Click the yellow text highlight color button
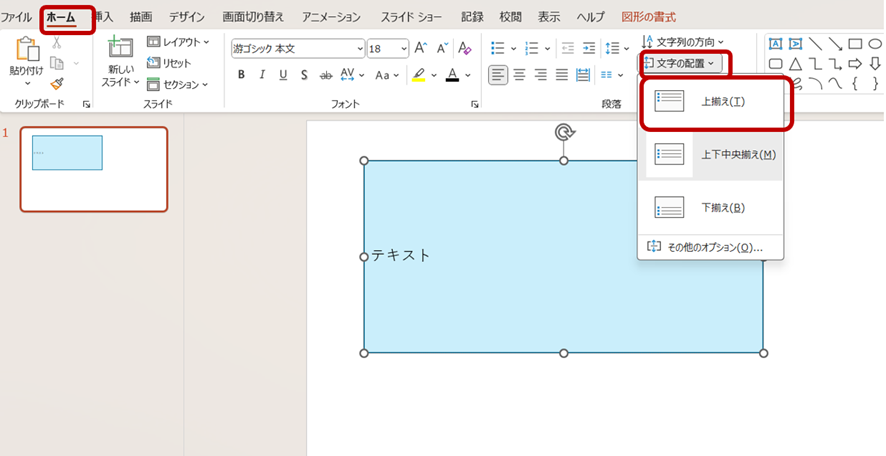Screen dimensions: 886x456 pos(418,75)
